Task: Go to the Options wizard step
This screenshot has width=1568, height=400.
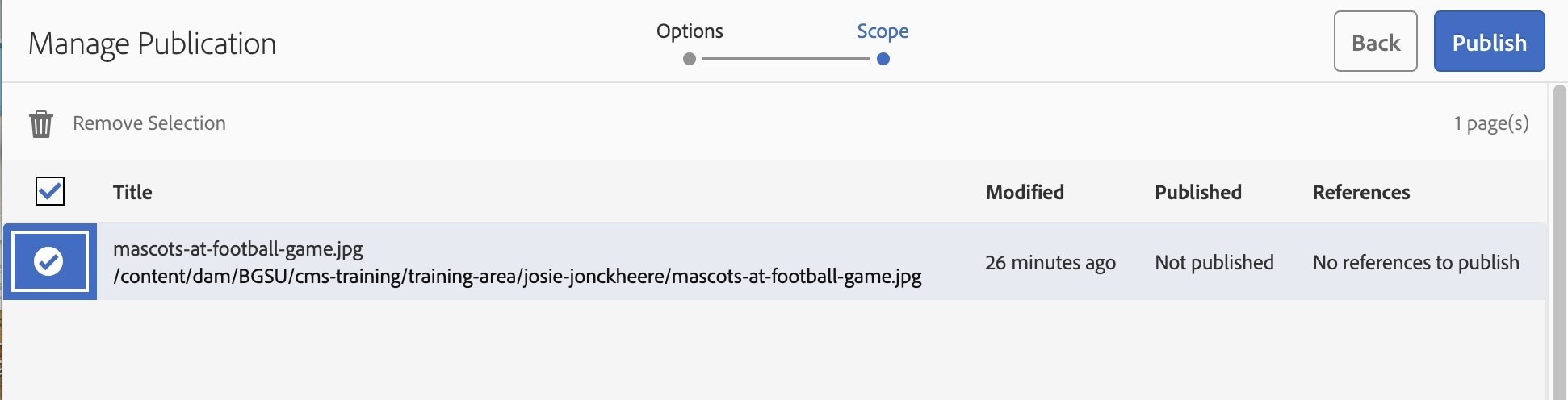Action: tap(690, 31)
